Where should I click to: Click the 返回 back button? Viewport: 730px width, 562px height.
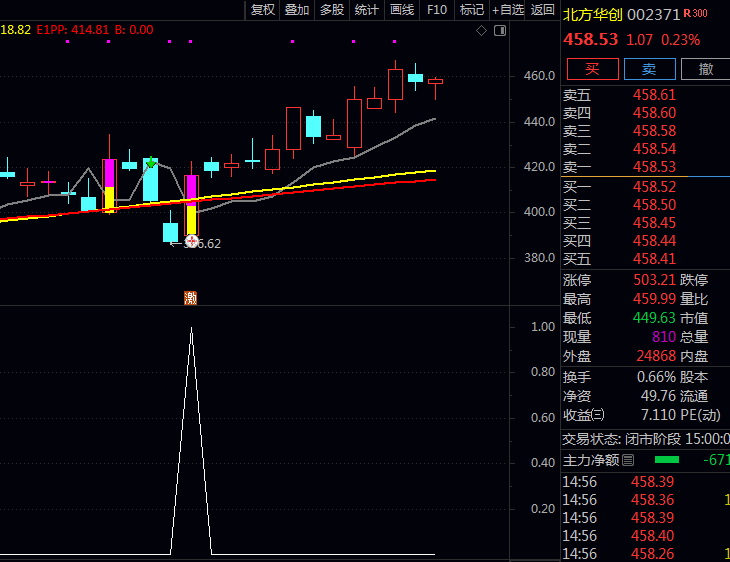click(x=542, y=10)
